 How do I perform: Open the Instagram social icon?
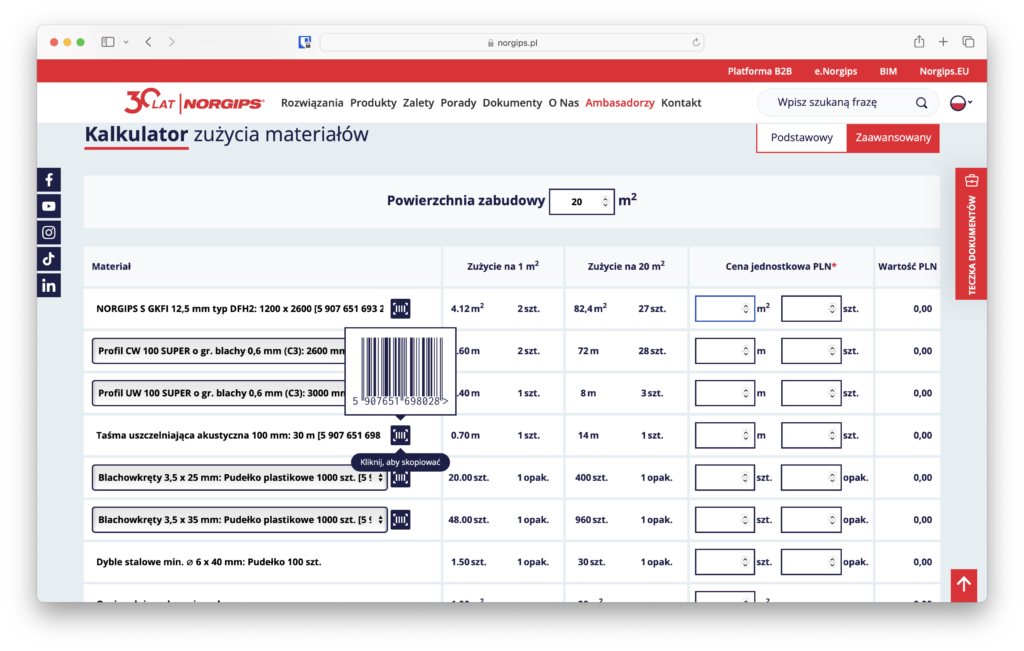click(49, 232)
